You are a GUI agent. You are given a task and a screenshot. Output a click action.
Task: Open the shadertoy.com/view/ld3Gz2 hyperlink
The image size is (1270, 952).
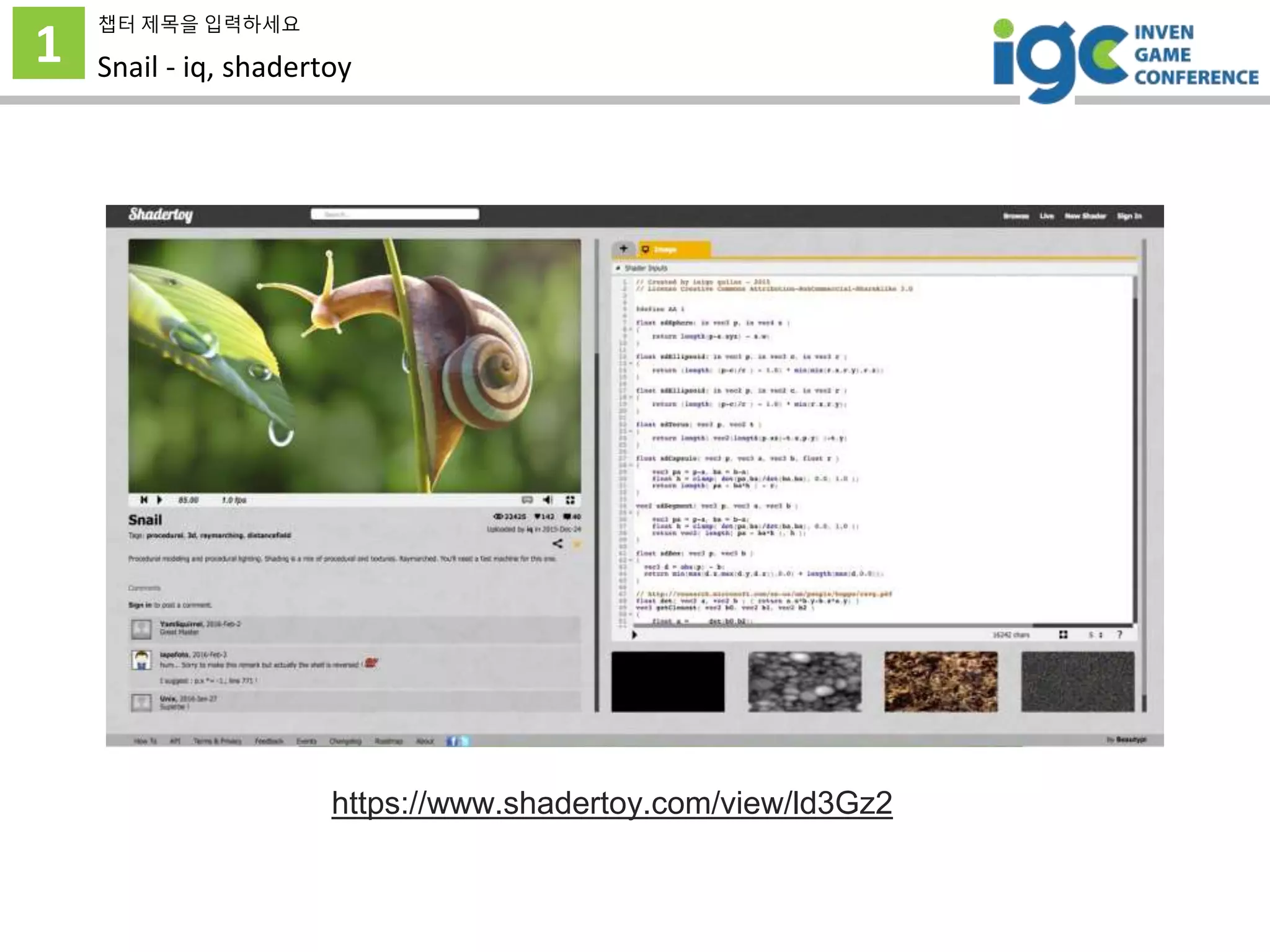[611, 803]
